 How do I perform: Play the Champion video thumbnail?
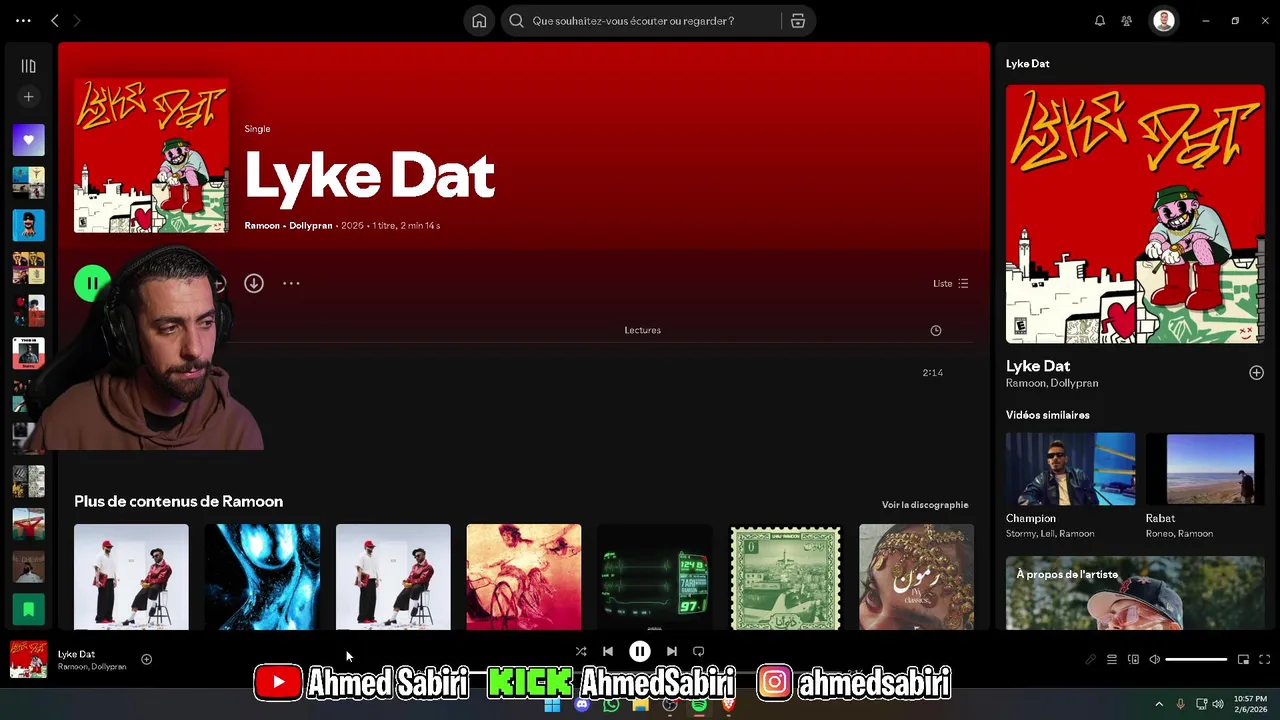coord(1070,469)
